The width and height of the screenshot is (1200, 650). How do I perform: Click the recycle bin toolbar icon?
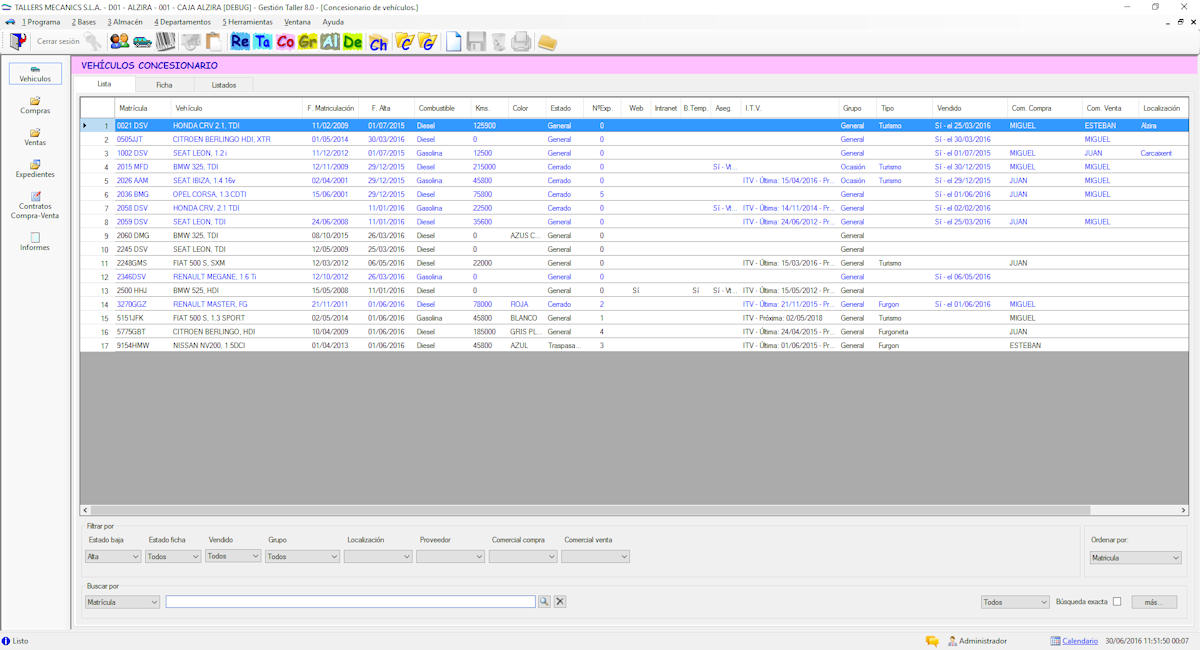[x=498, y=41]
